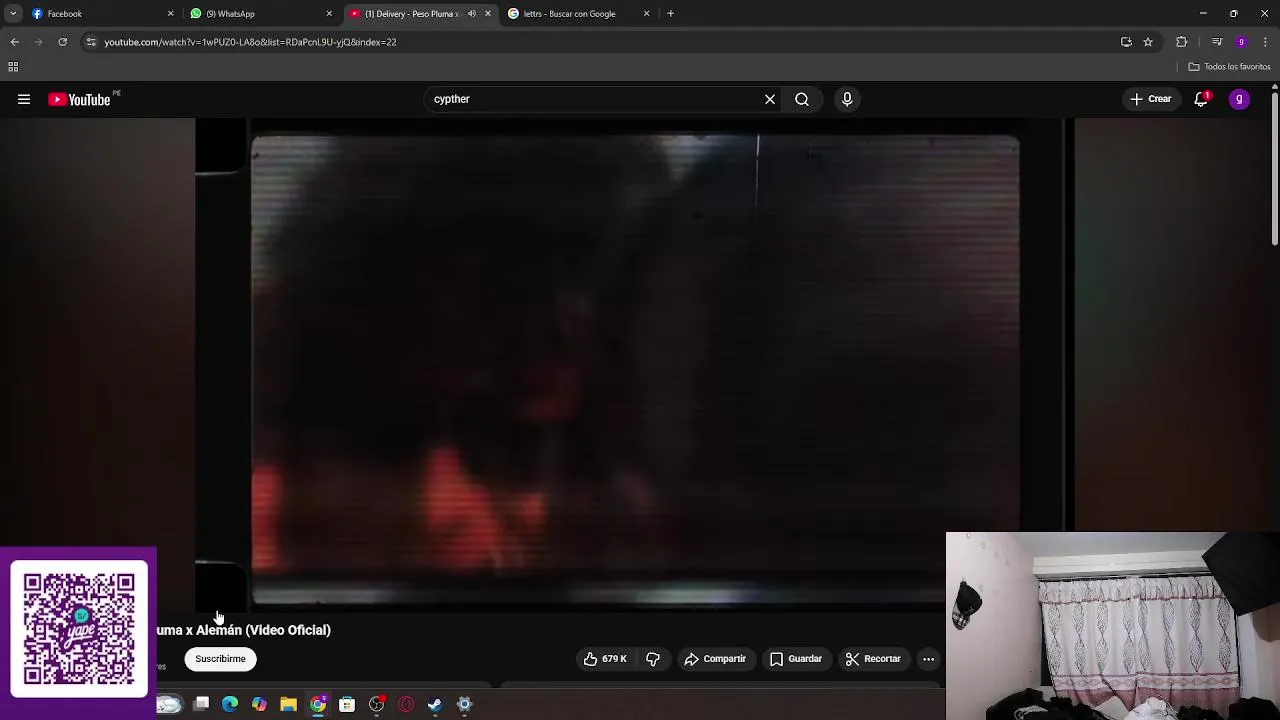The height and width of the screenshot is (720, 1280).
Task: Open the tab search dropdown arrow
Action: [x=12, y=14]
